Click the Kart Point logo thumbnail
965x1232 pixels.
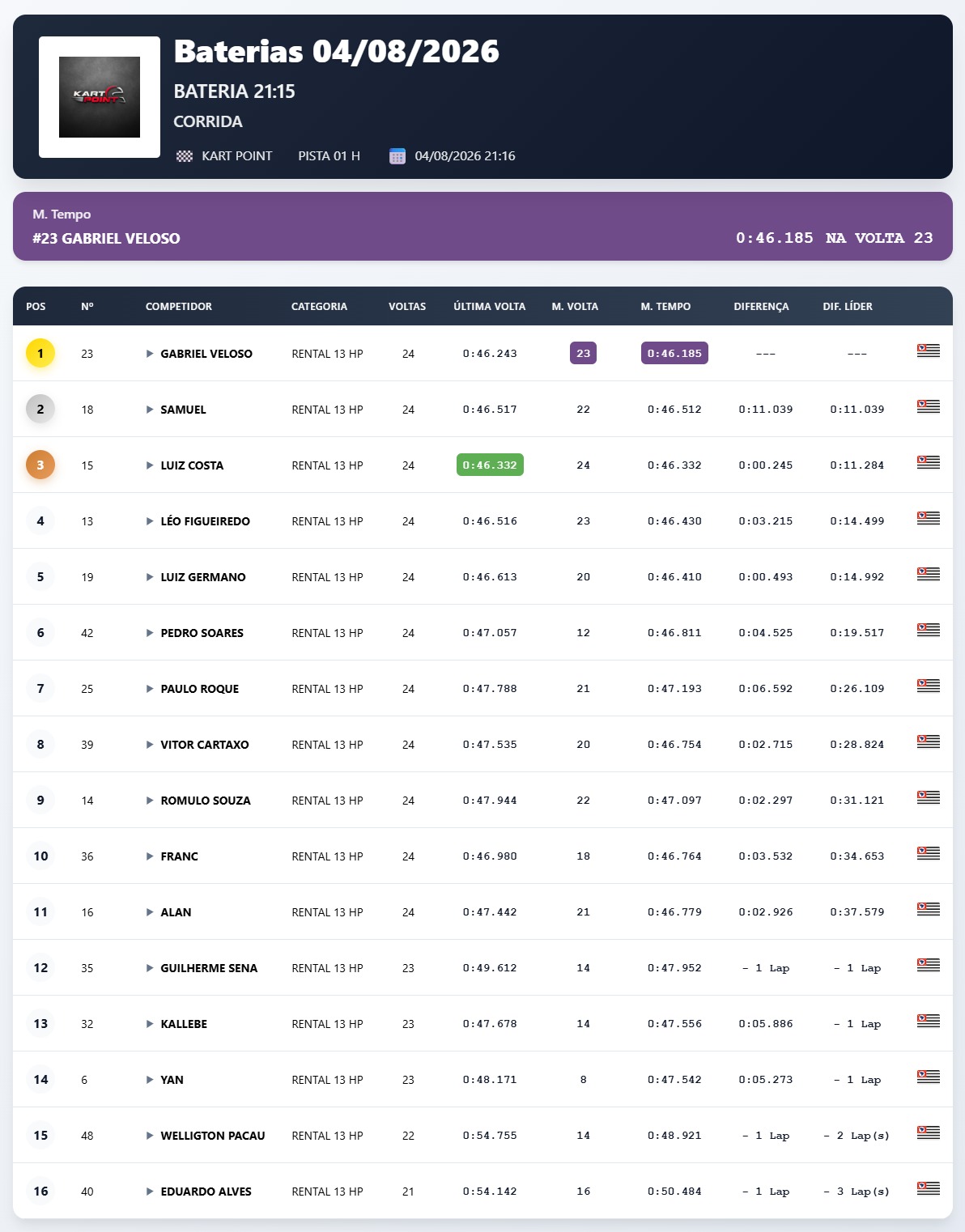[x=100, y=97]
